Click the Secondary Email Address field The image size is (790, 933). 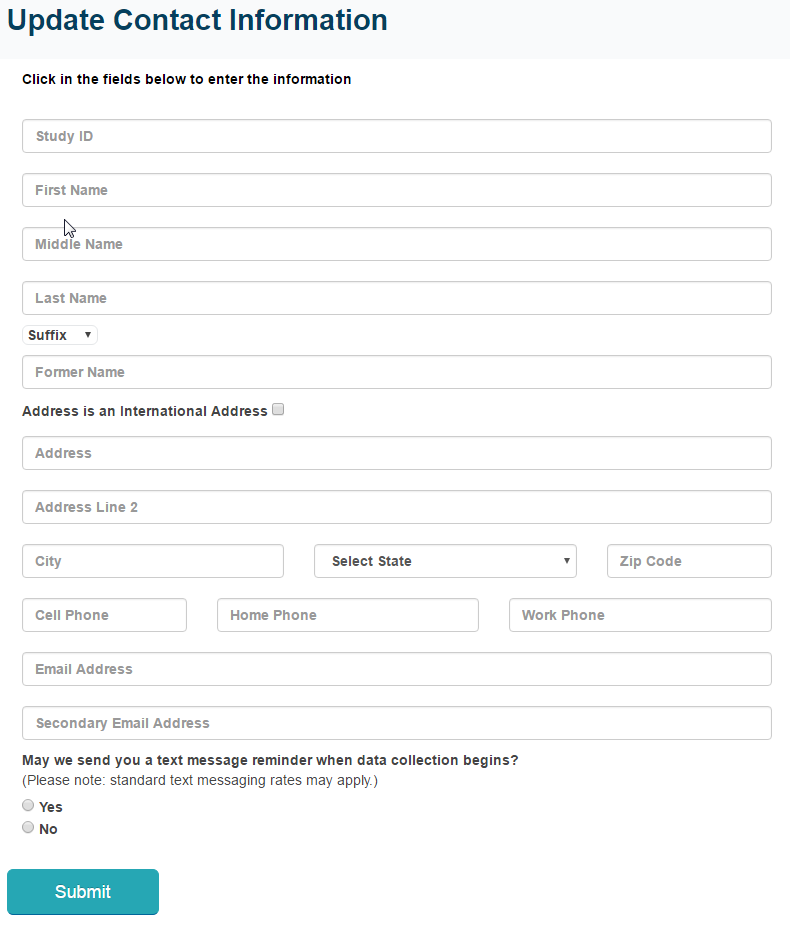(x=396, y=723)
